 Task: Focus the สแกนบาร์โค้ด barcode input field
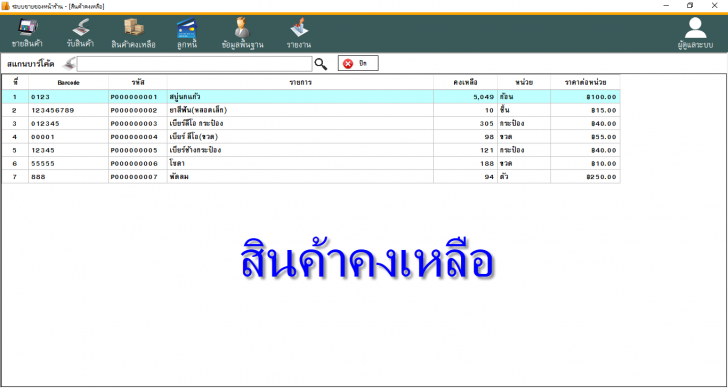(x=195, y=64)
